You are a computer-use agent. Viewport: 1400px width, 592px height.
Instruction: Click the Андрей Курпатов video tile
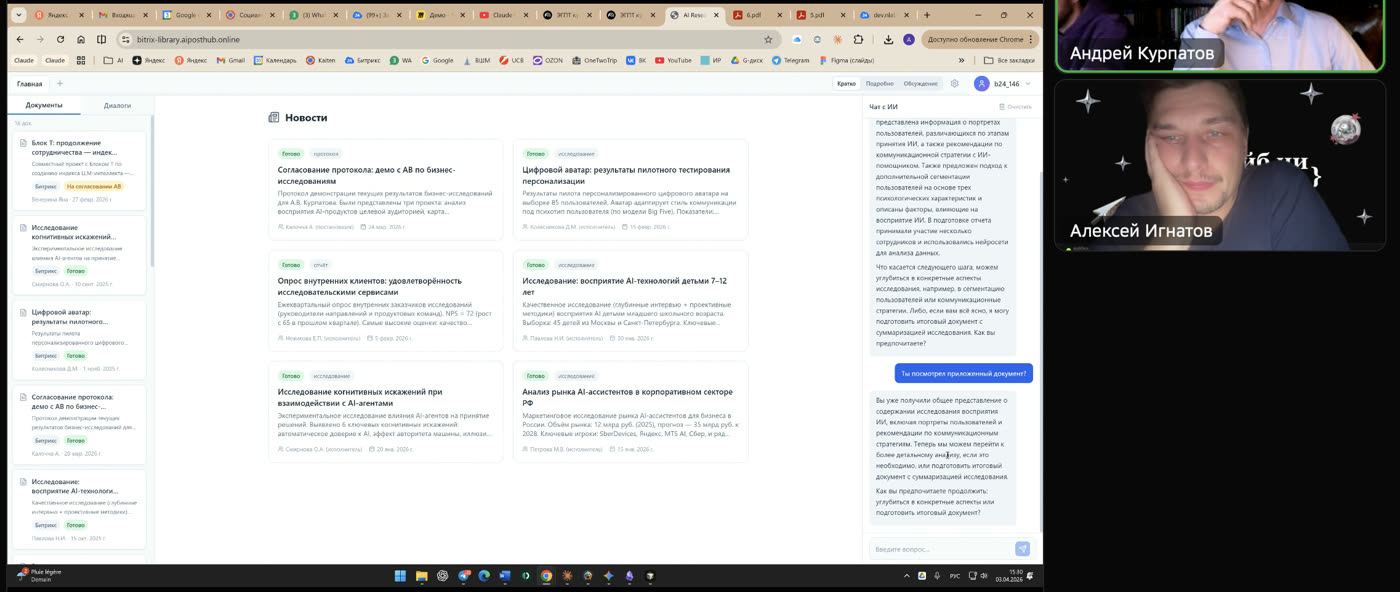(1218, 36)
